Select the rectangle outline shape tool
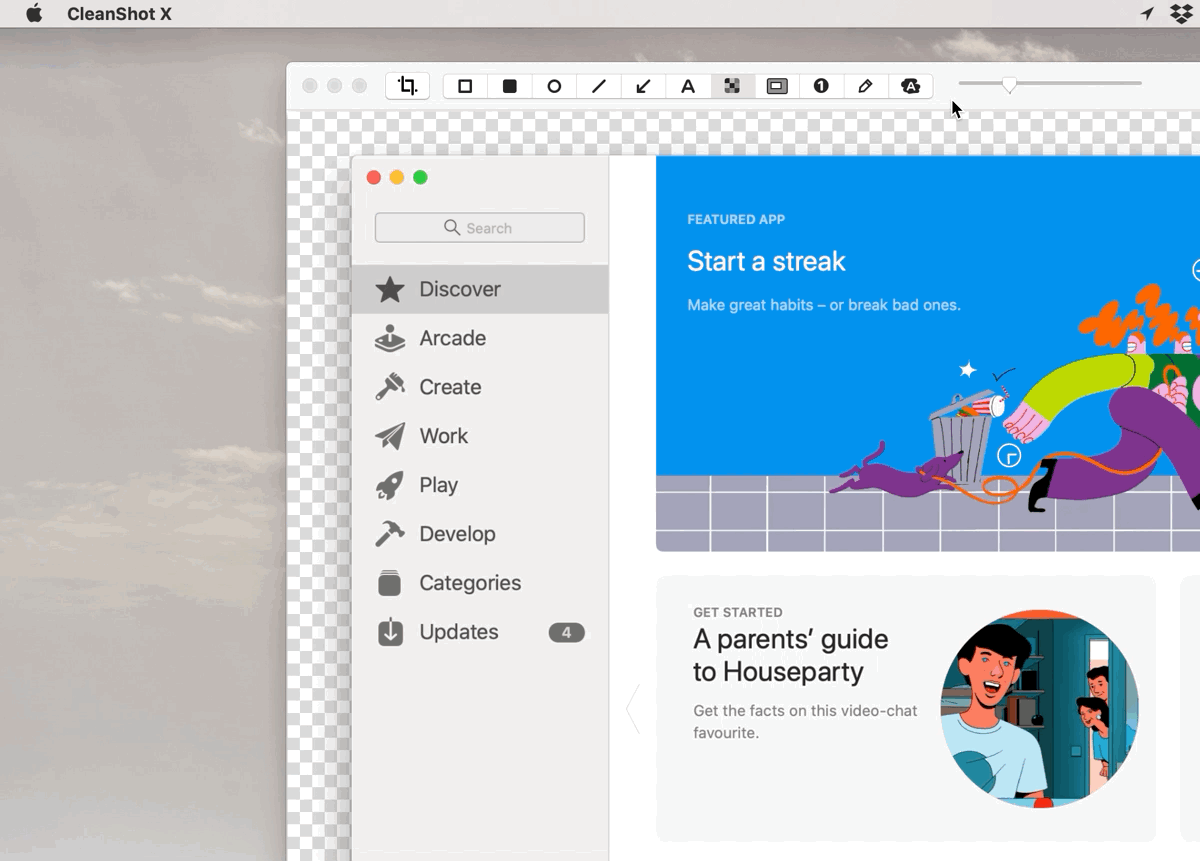 pos(464,86)
